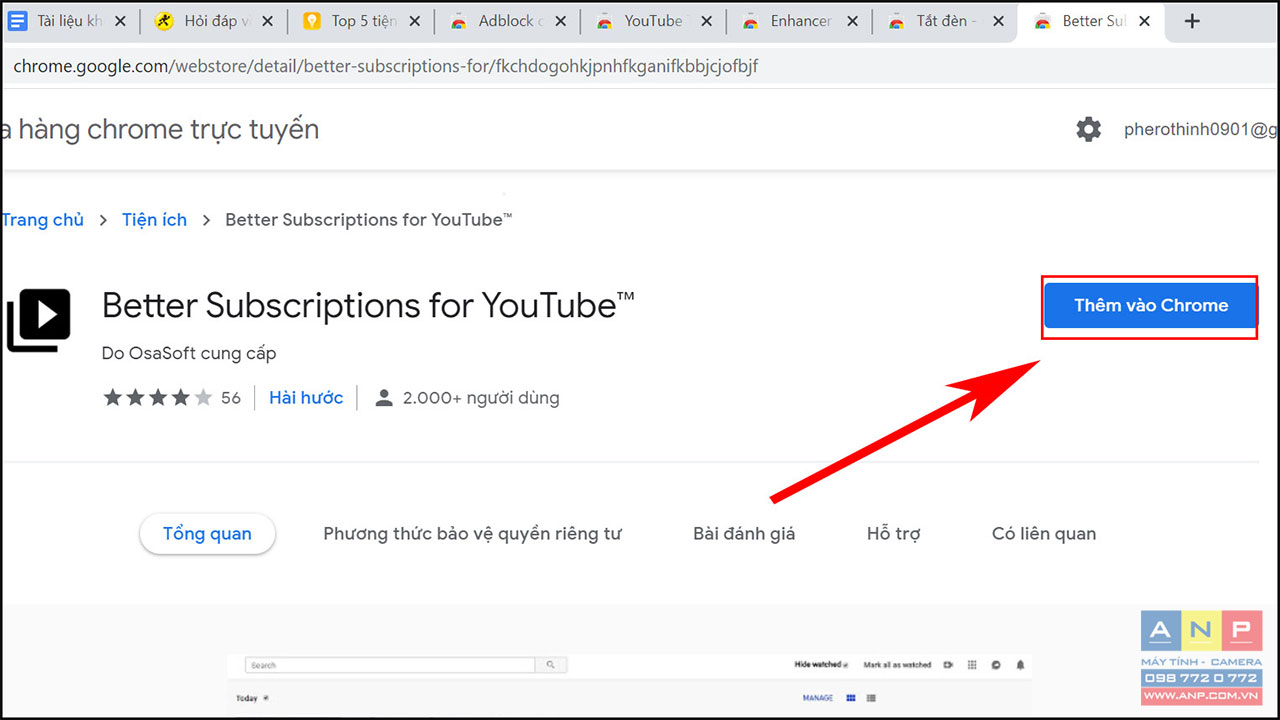Screen dimensions: 1280x720
Task: Close the 'YouTube' tab
Action: 706,21
